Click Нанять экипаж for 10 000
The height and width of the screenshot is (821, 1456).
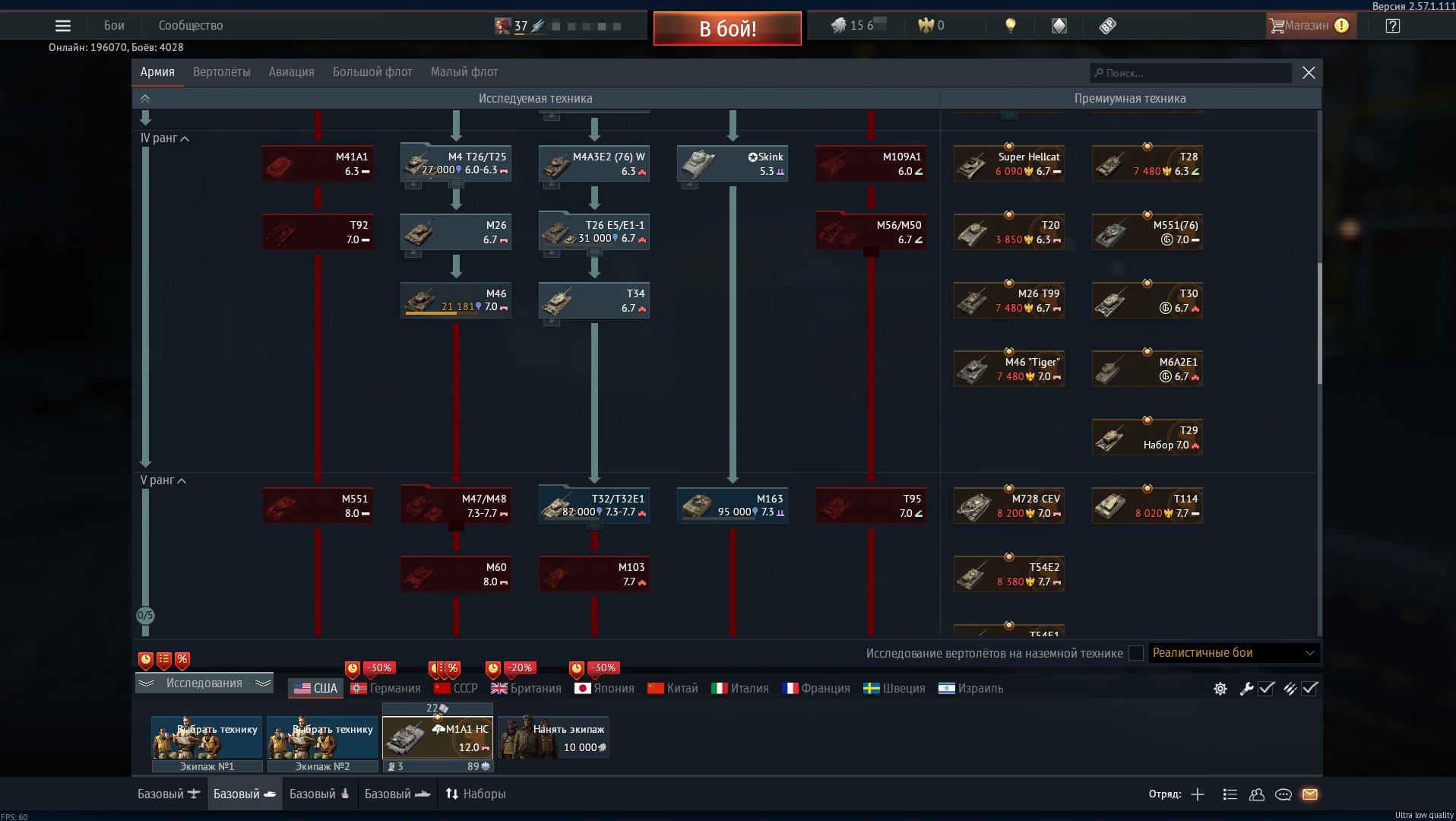coord(553,737)
